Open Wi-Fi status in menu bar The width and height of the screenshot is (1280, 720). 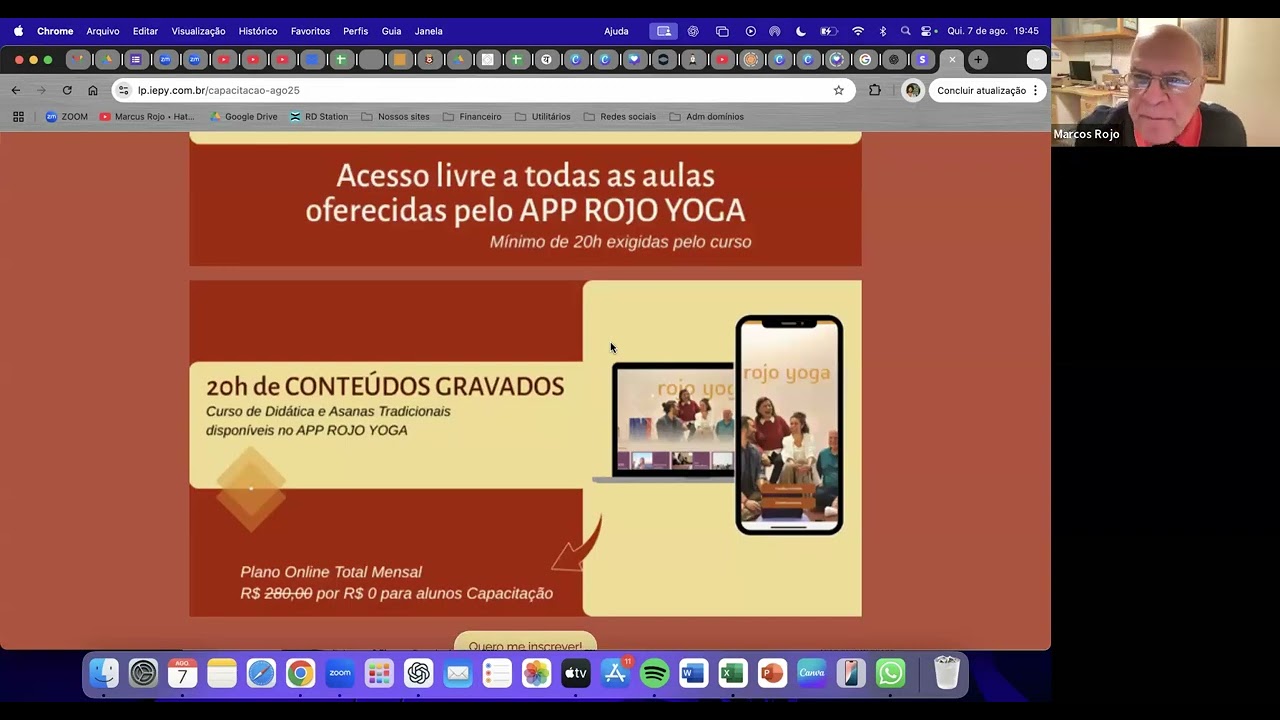click(x=858, y=31)
